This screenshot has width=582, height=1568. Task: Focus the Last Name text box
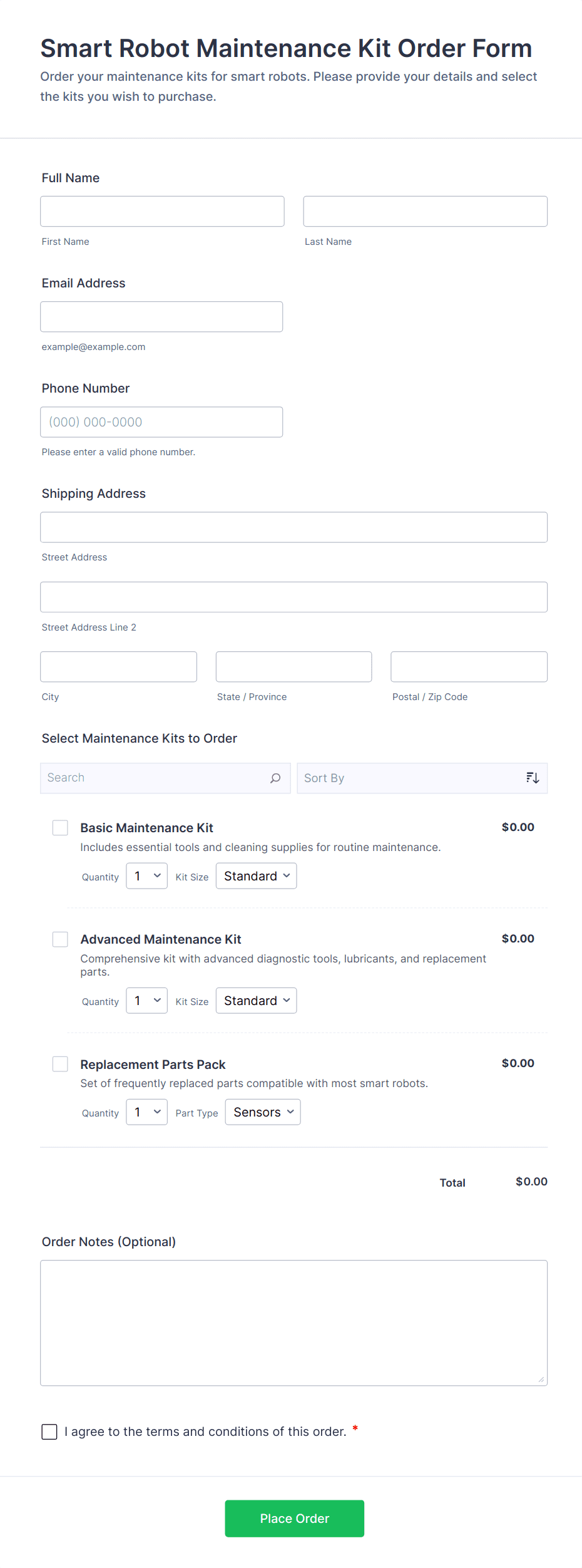click(425, 212)
